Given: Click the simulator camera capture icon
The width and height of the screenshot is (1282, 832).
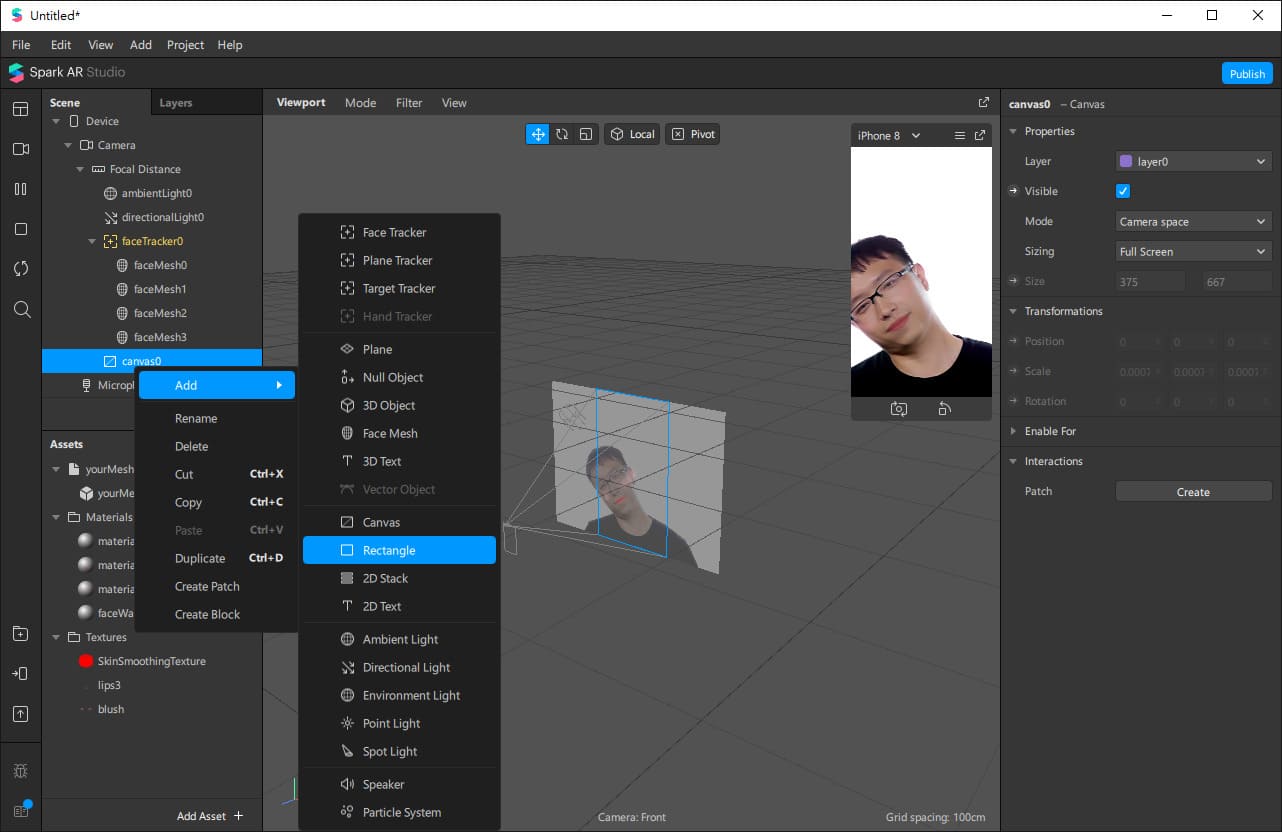Looking at the screenshot, I should tap(898, 409).
